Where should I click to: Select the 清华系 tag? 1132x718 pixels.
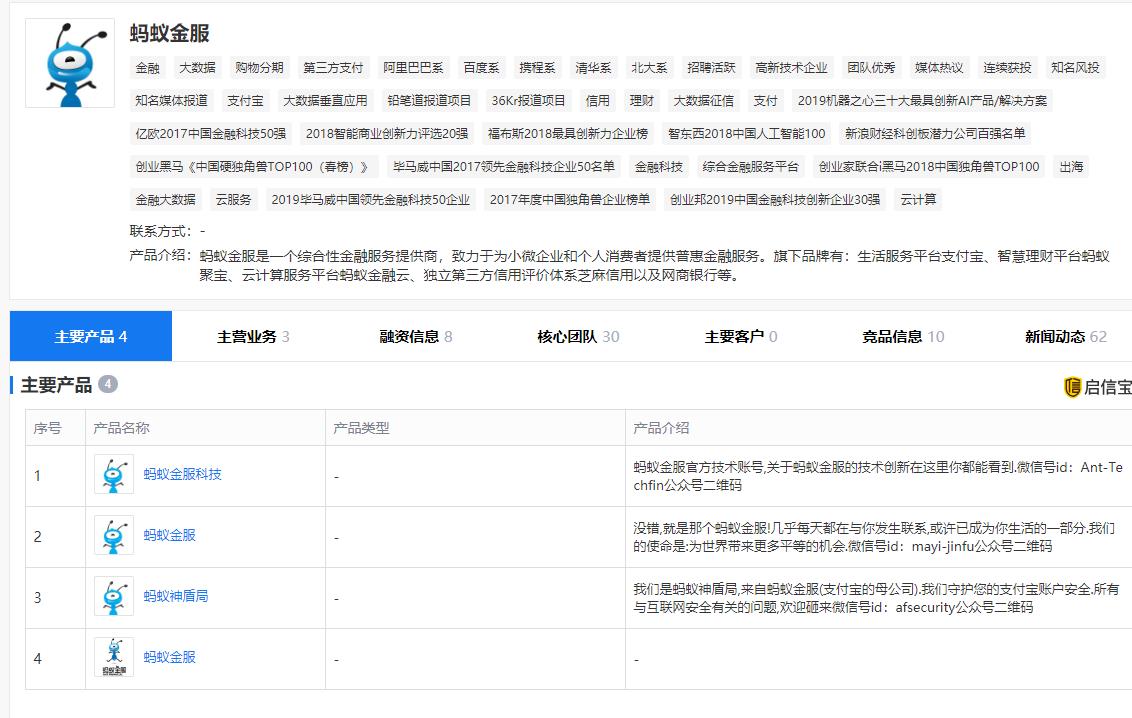click(x=593, y=68)
